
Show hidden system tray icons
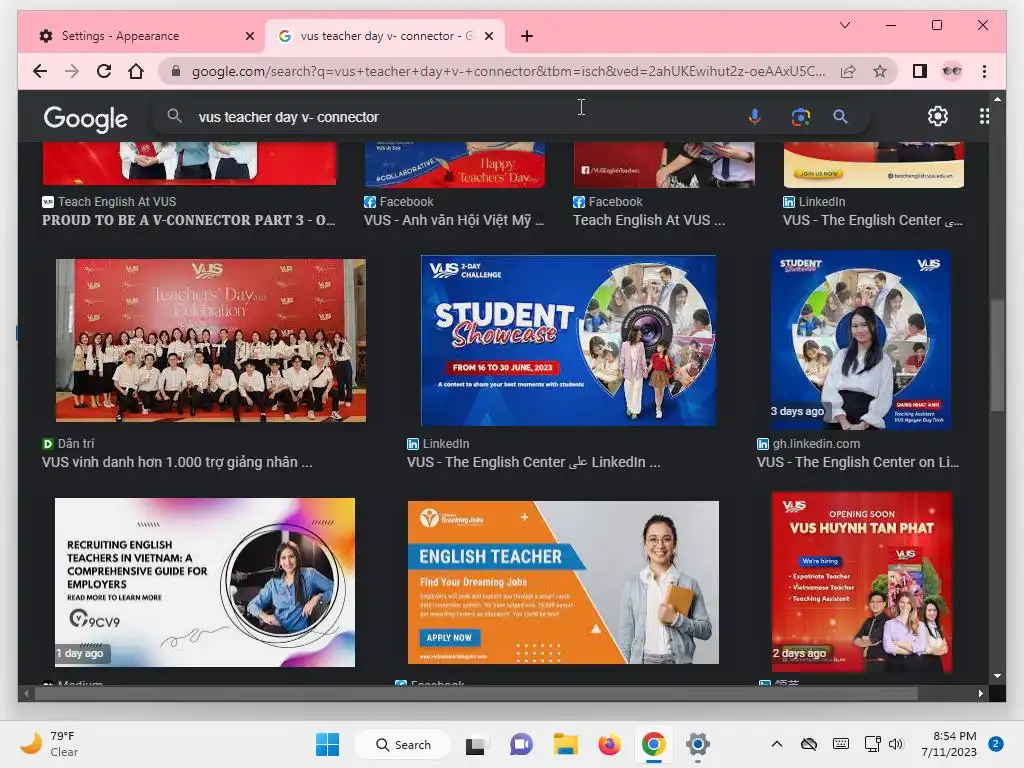point(776,744)
